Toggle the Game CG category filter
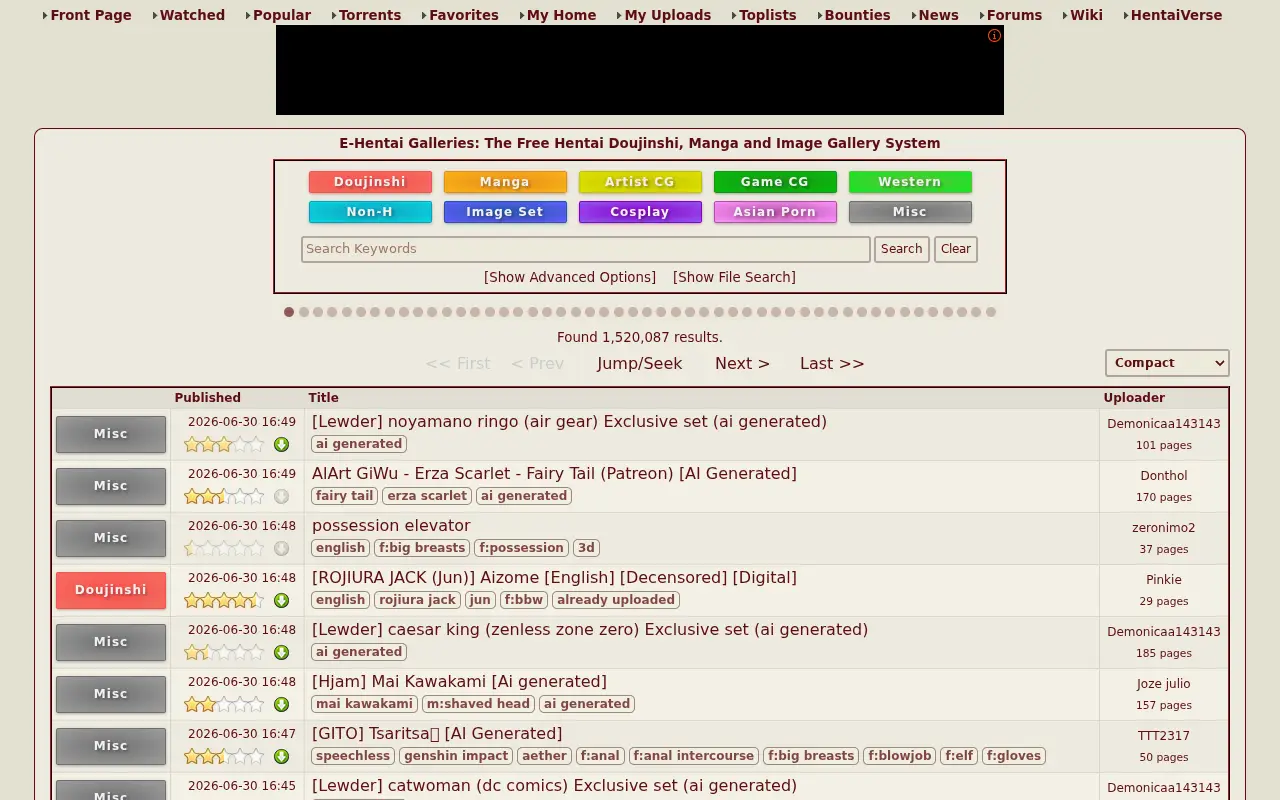The height and width of the screenshot is (800, 1280). (775, 182)
